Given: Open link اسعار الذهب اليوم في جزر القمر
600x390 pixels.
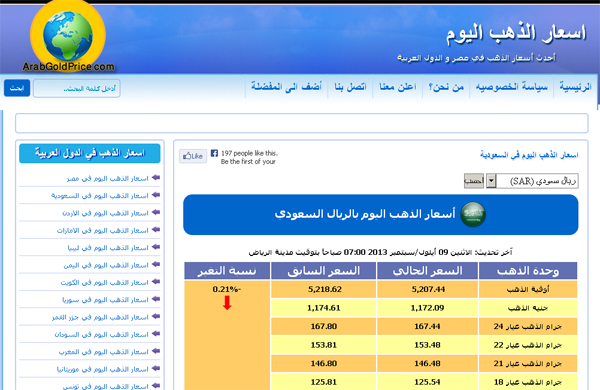Looking at the screenshot, I should 100,317.
